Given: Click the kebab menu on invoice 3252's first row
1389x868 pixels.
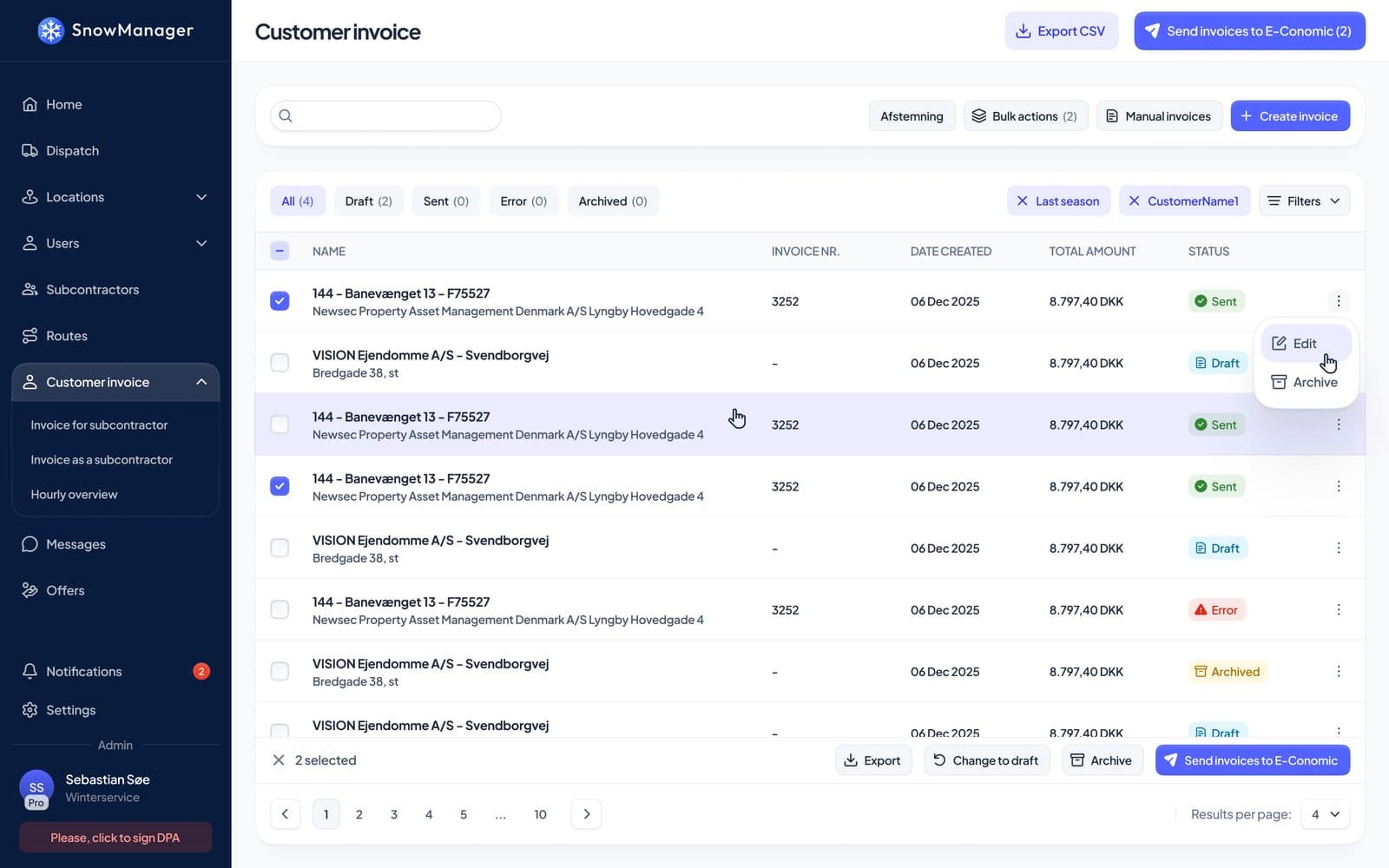Looking at the screenshot, I should [x=1338, y=300].
